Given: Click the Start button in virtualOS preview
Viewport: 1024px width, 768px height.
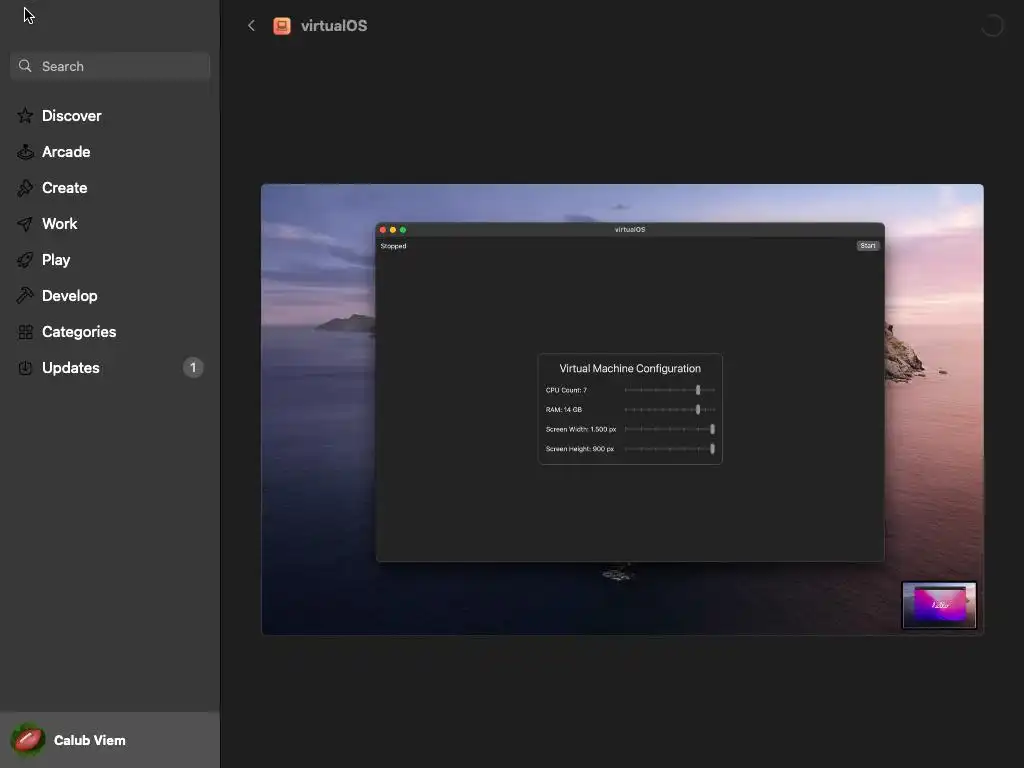Looking at the screenshot, I should [x=867, y=246].
